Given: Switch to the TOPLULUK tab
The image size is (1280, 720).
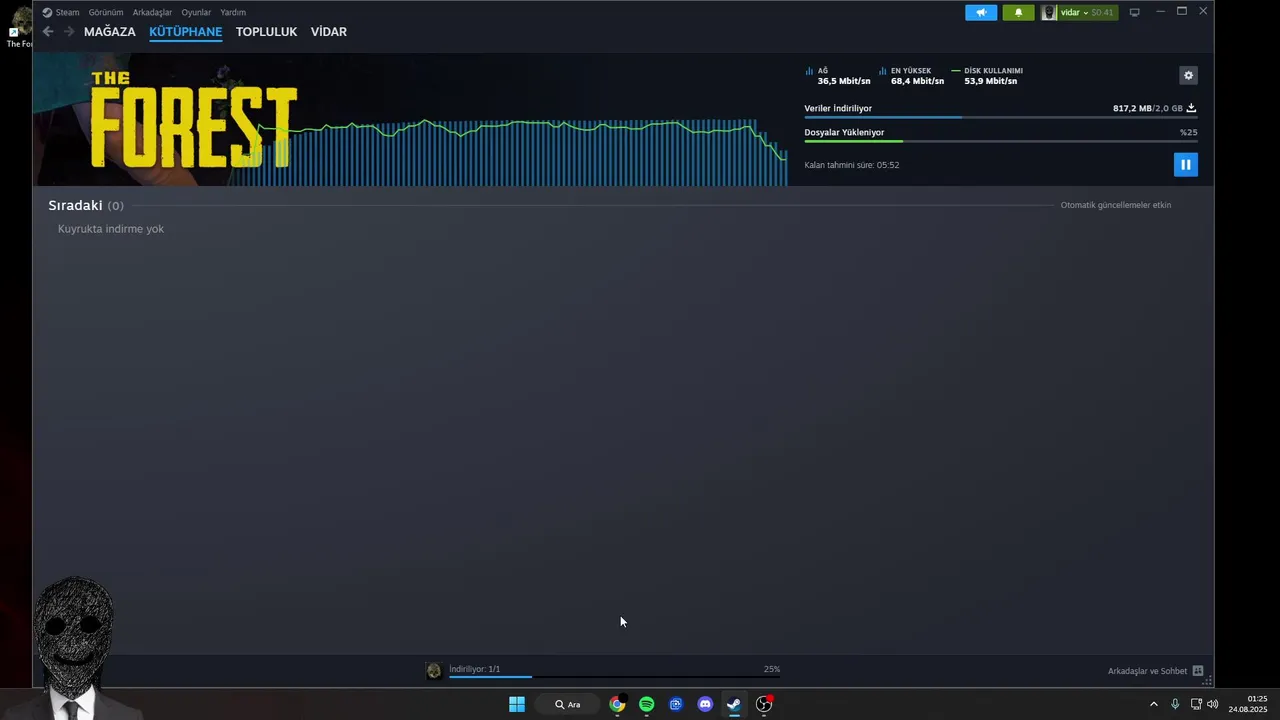Looking at the screenshot, I should [266, 32].
